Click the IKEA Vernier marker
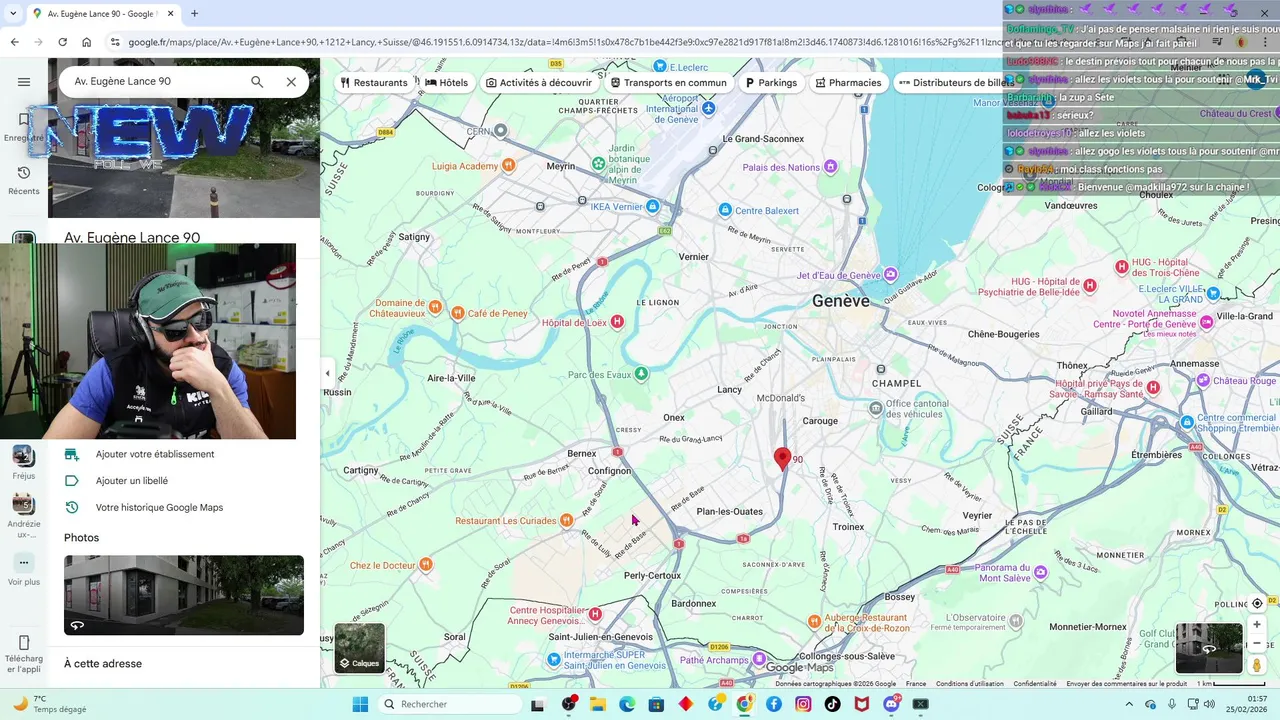The image size is (1280, 720). click(x=652, y=206)
